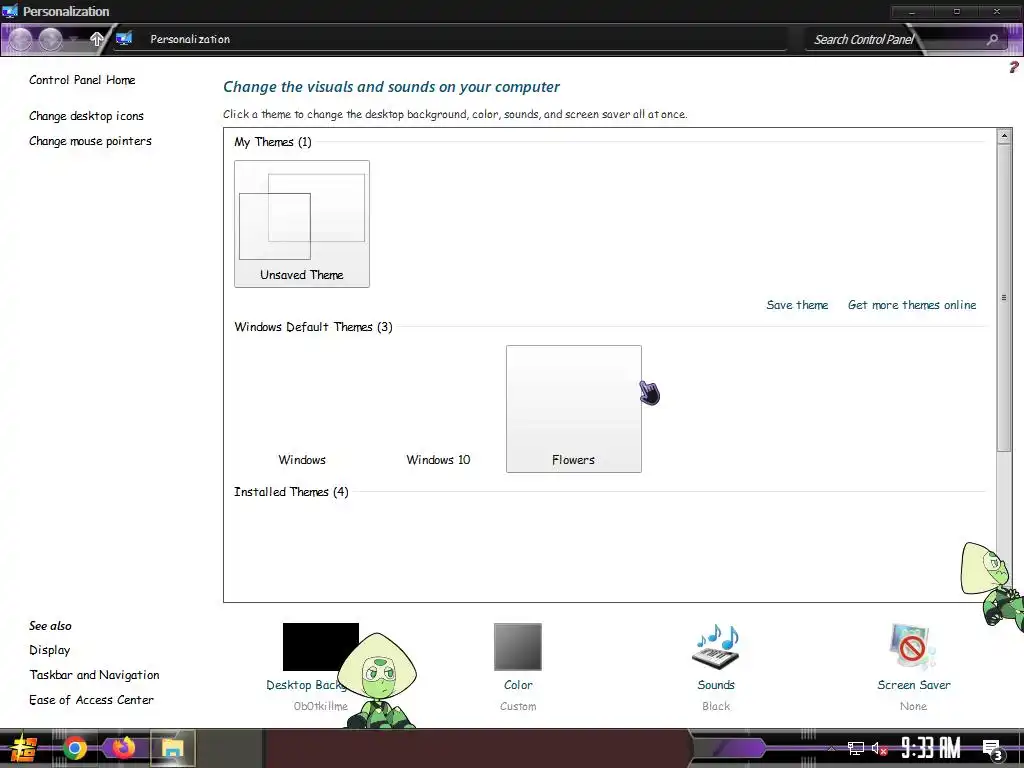This screenshot has height=768, width=1024.
Task: Click the Color label link
Action: [518, 685]
